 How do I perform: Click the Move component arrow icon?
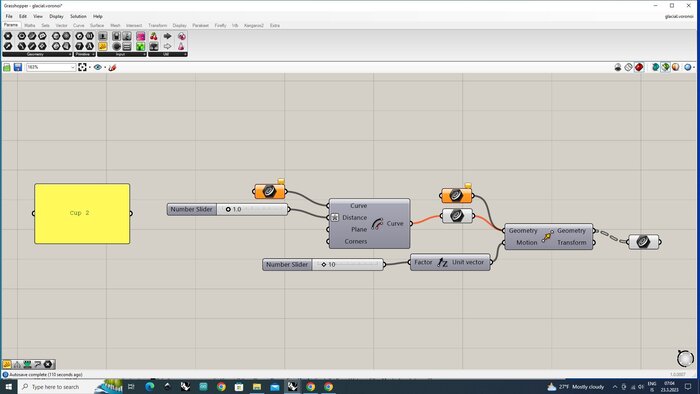pos(548,236)
